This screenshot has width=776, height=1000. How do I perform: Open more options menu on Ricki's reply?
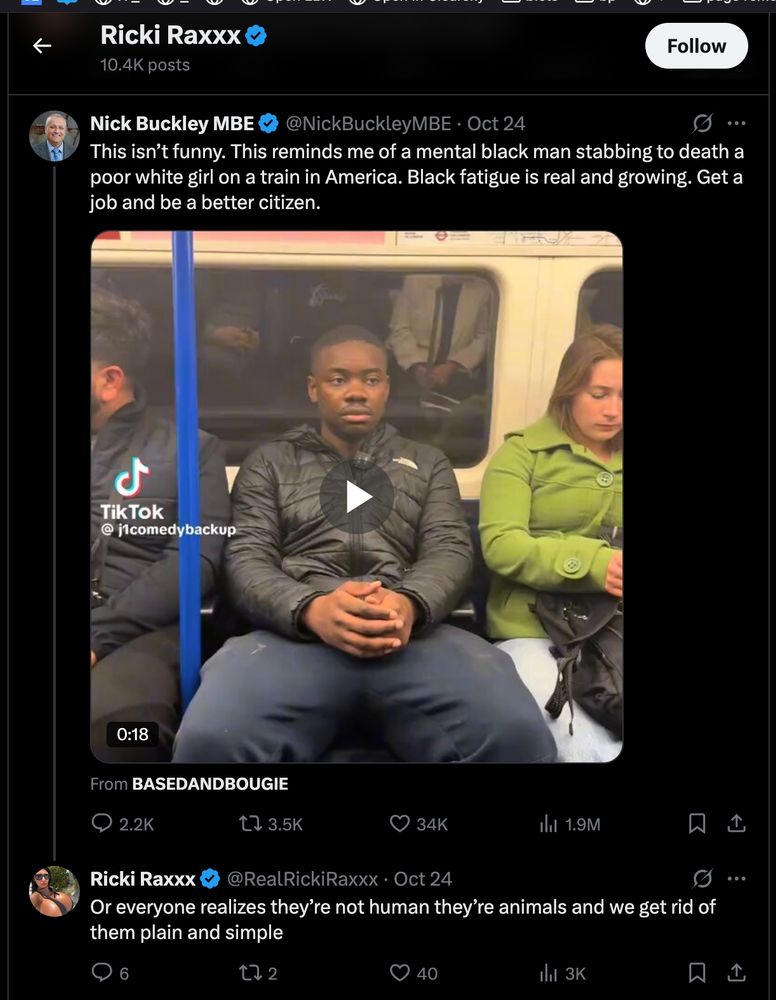737,878
